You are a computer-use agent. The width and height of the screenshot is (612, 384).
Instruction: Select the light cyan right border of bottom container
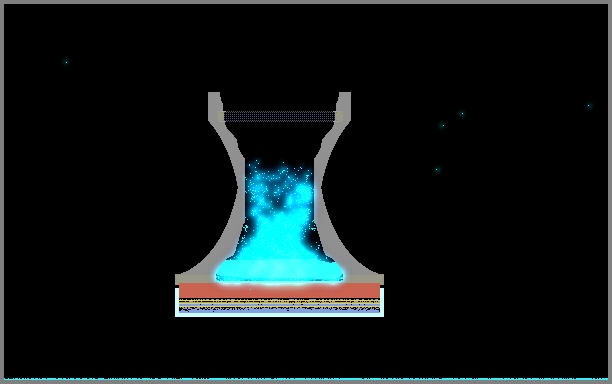pyautogui.click(x=382, y=302)
